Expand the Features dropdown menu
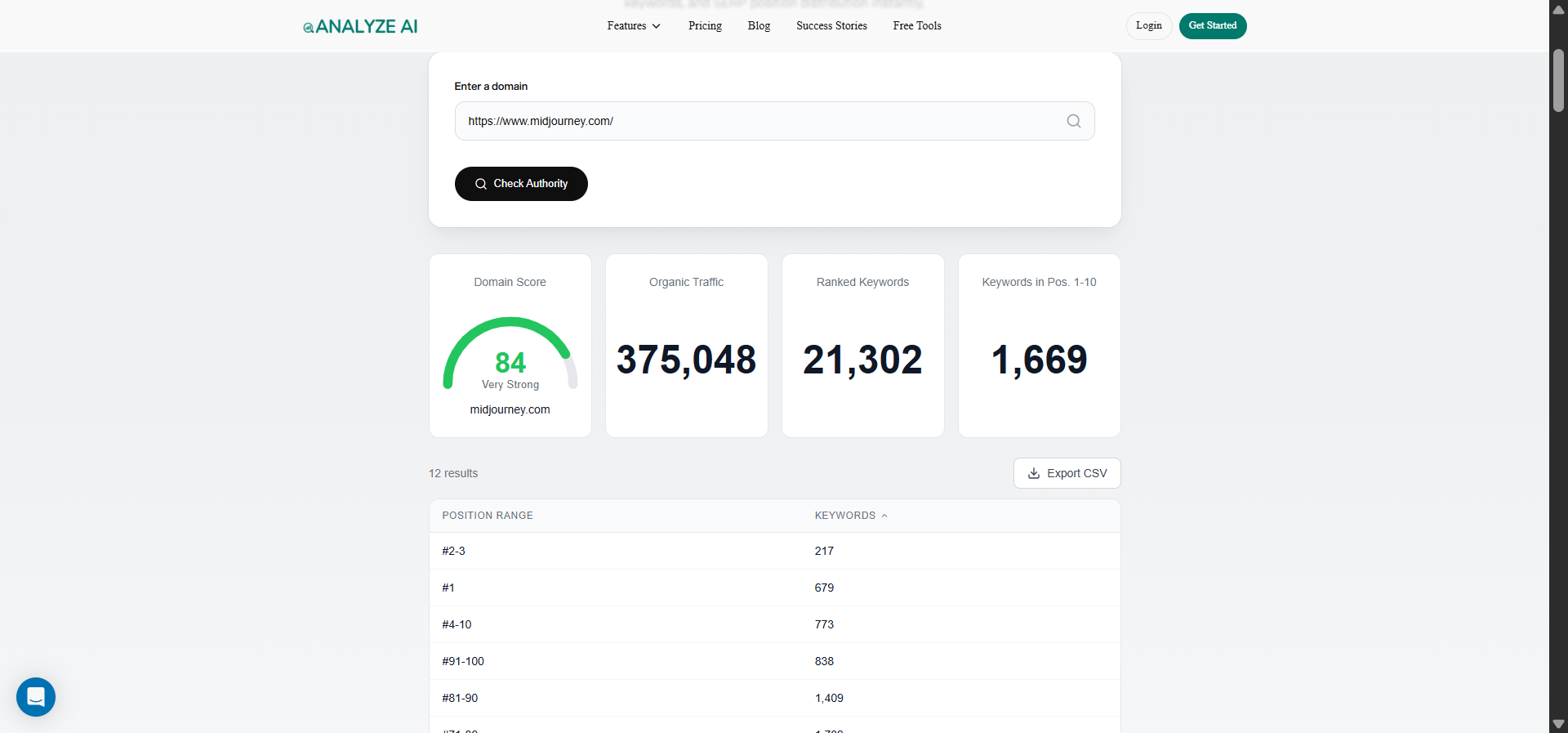The width and height of the screenshot is (1568, 733). [x=634, y=26]
